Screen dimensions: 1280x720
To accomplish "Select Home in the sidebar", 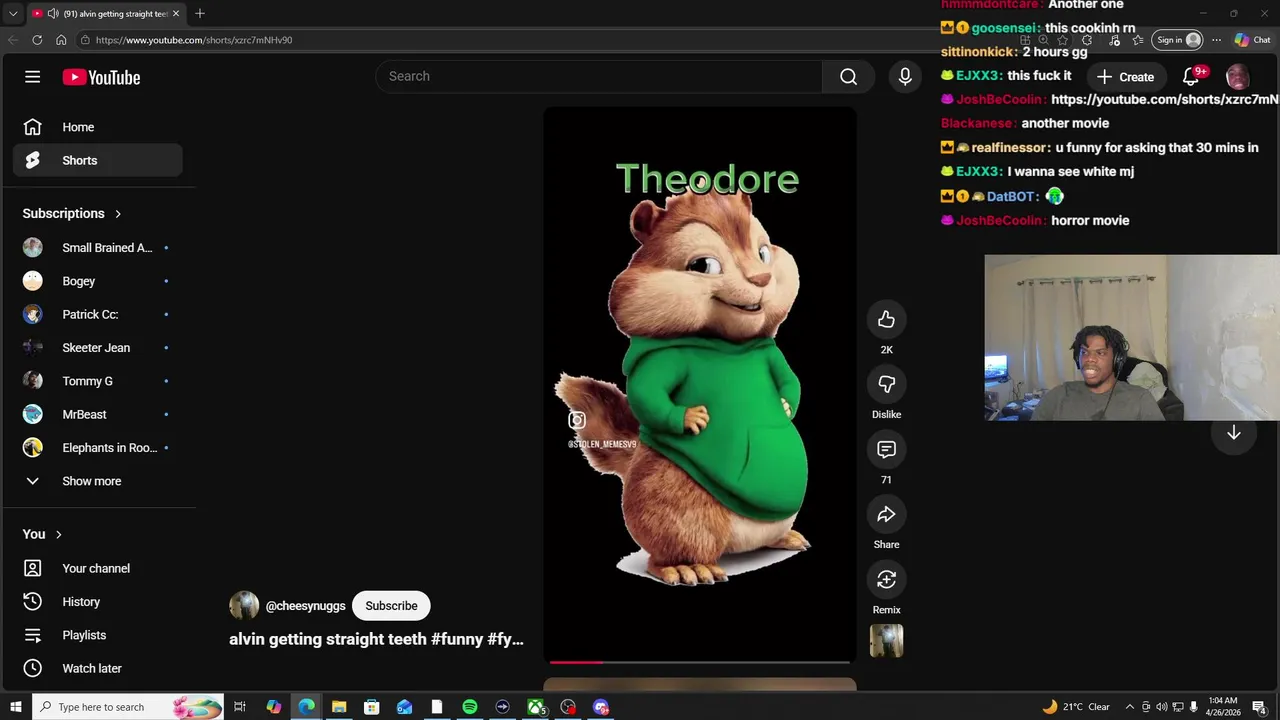I will (x=98, y=127).
